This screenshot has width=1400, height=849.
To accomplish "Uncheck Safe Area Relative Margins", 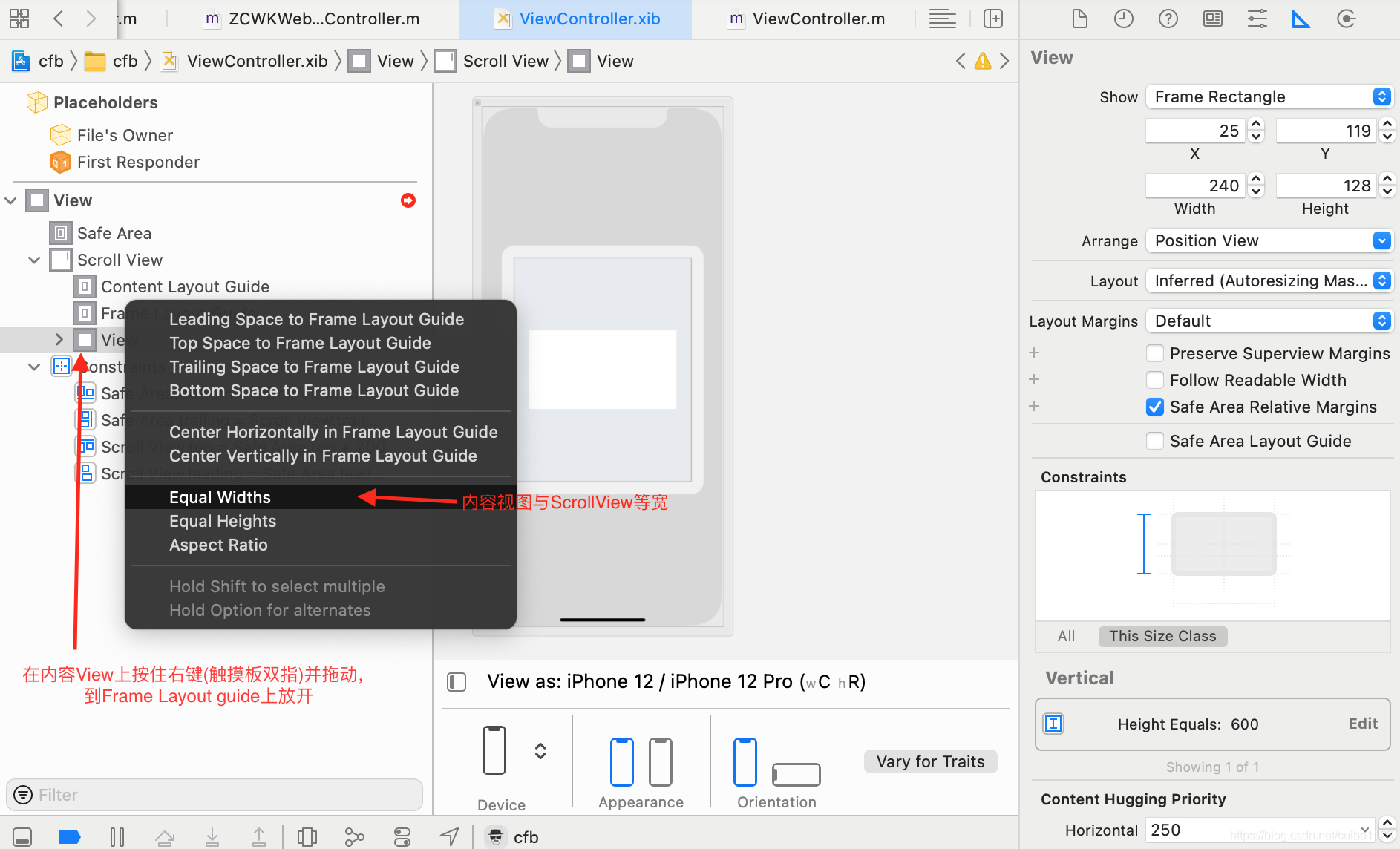I will tap(1155, 407).
